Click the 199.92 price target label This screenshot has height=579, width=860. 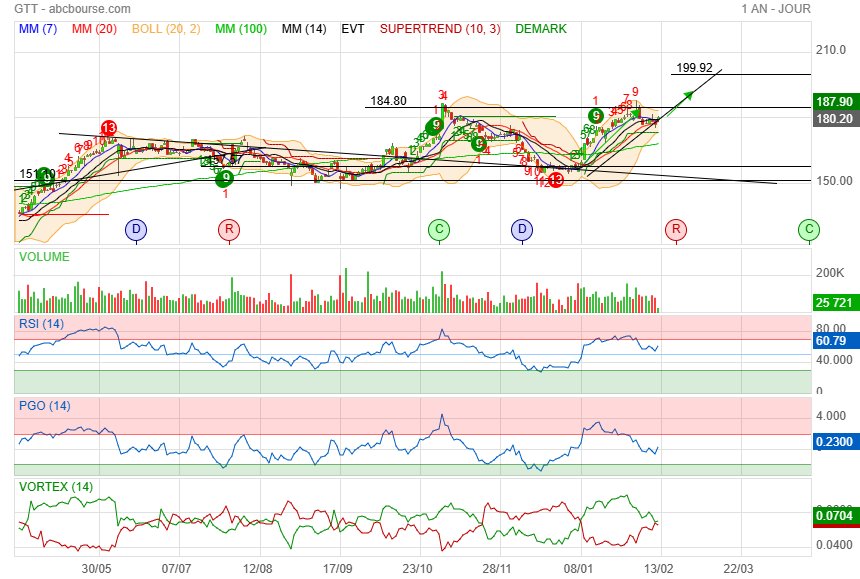(694, 68)
